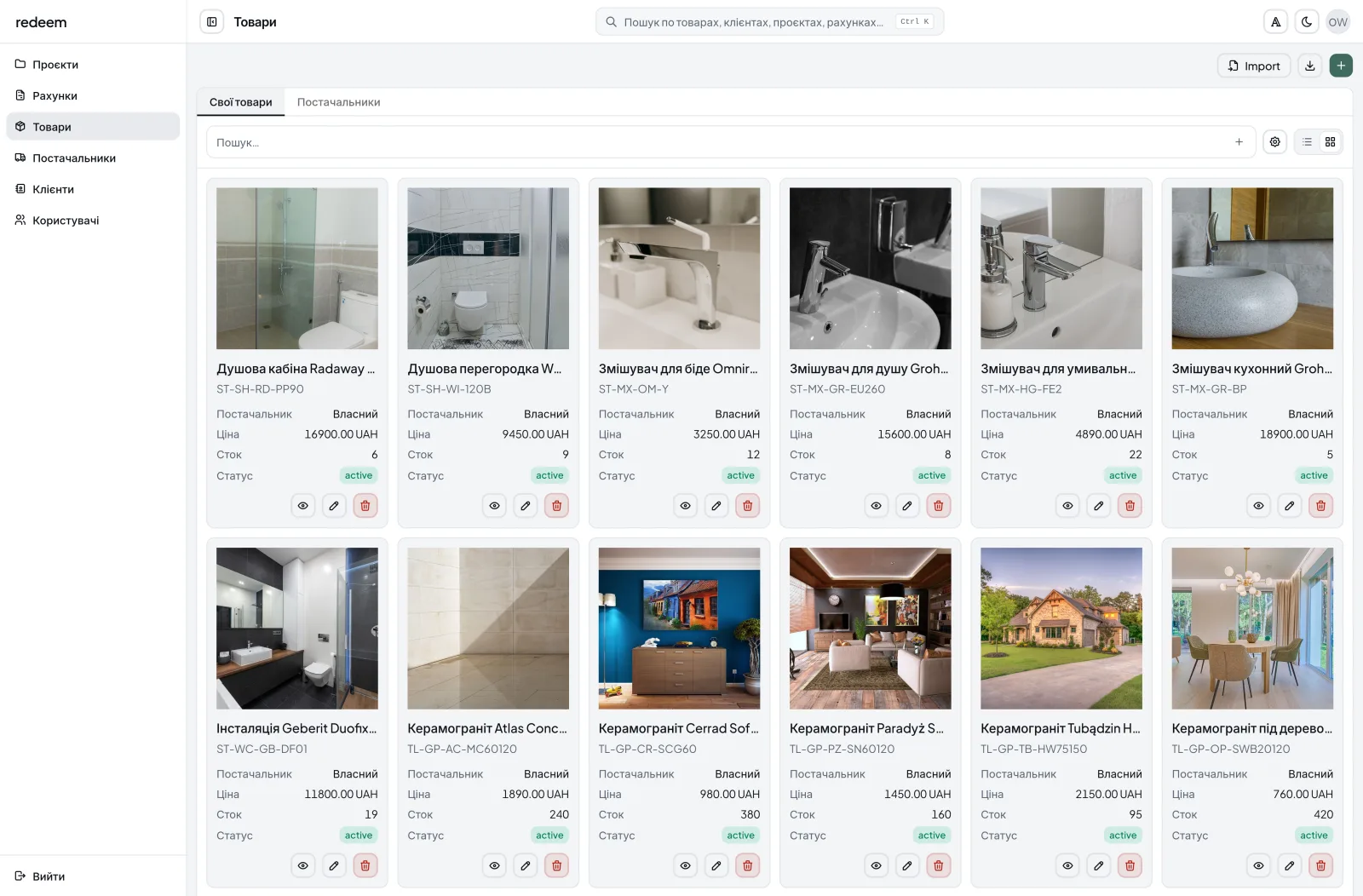Viewport: 1363px width, 896px height.
Task: Open thumbnail of Керамограніт Tubądzin house image
Action: pyautogui.click(x=1061, y=629)
